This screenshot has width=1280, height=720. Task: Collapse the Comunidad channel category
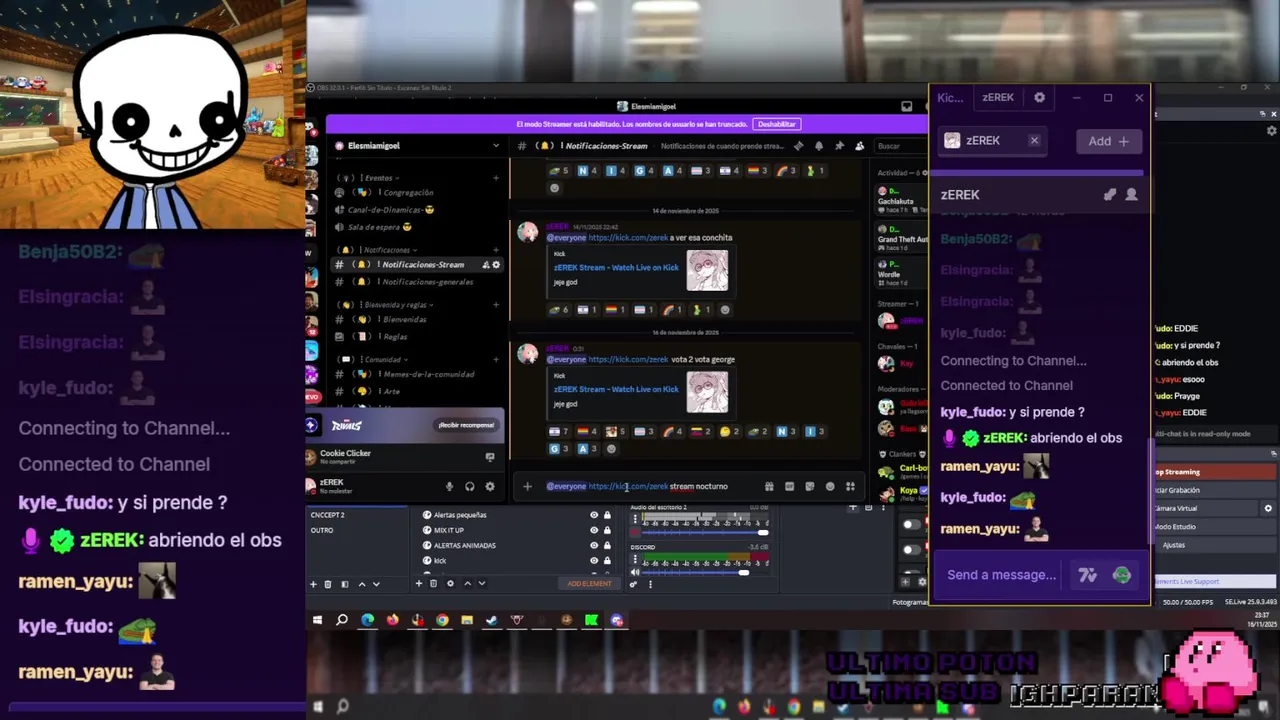pos(372,359)
